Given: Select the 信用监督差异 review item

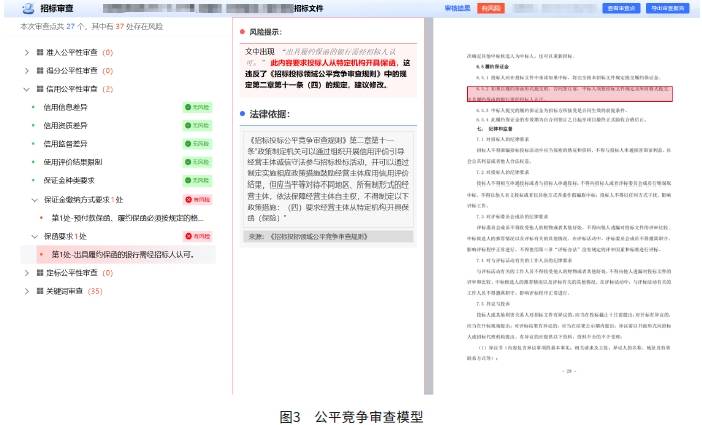Looking at the screenshot, I should 65,144.
